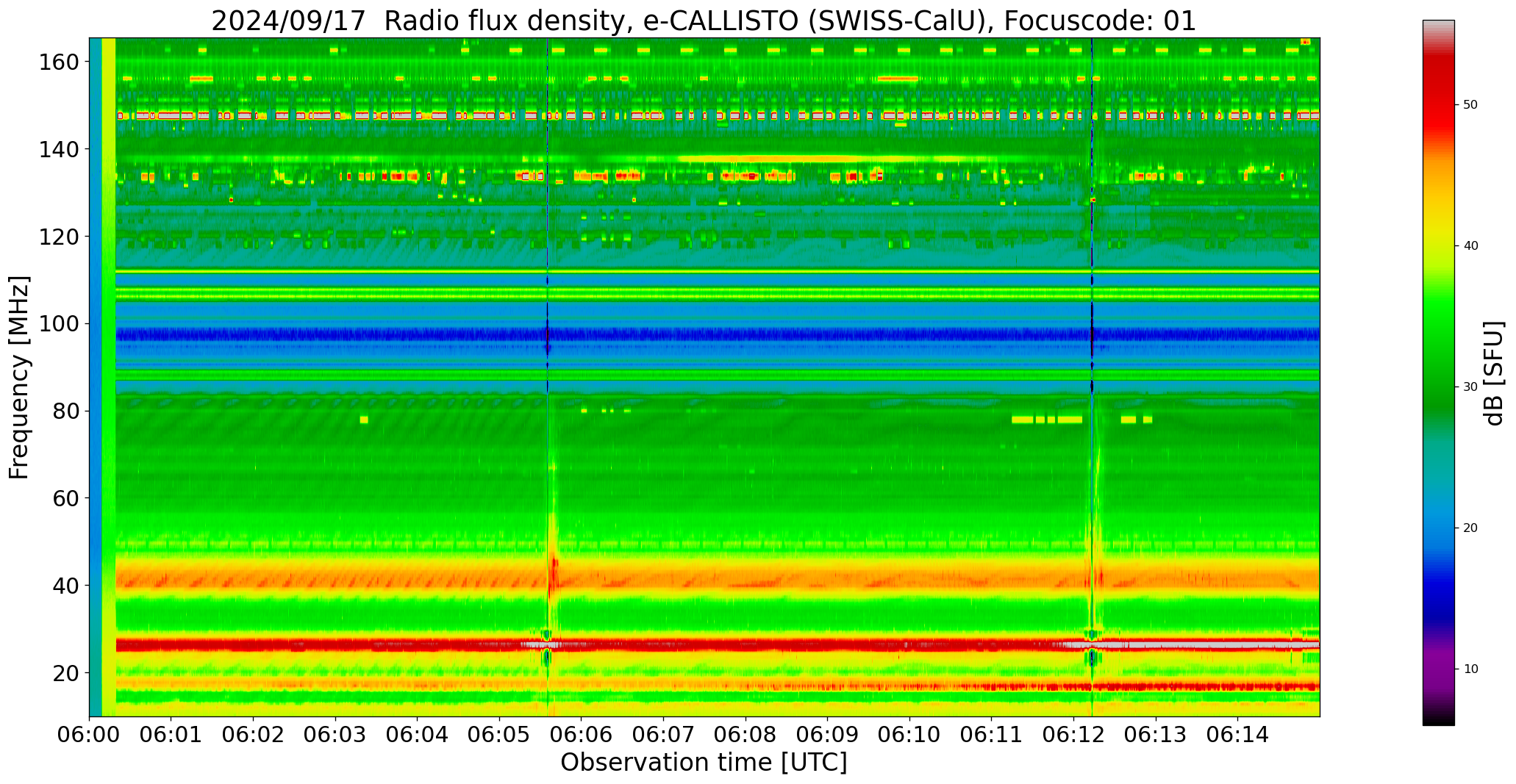Screen dimensions: 1516x784
Task: Click the 06:09 time tick label
Action: [828, 734]
